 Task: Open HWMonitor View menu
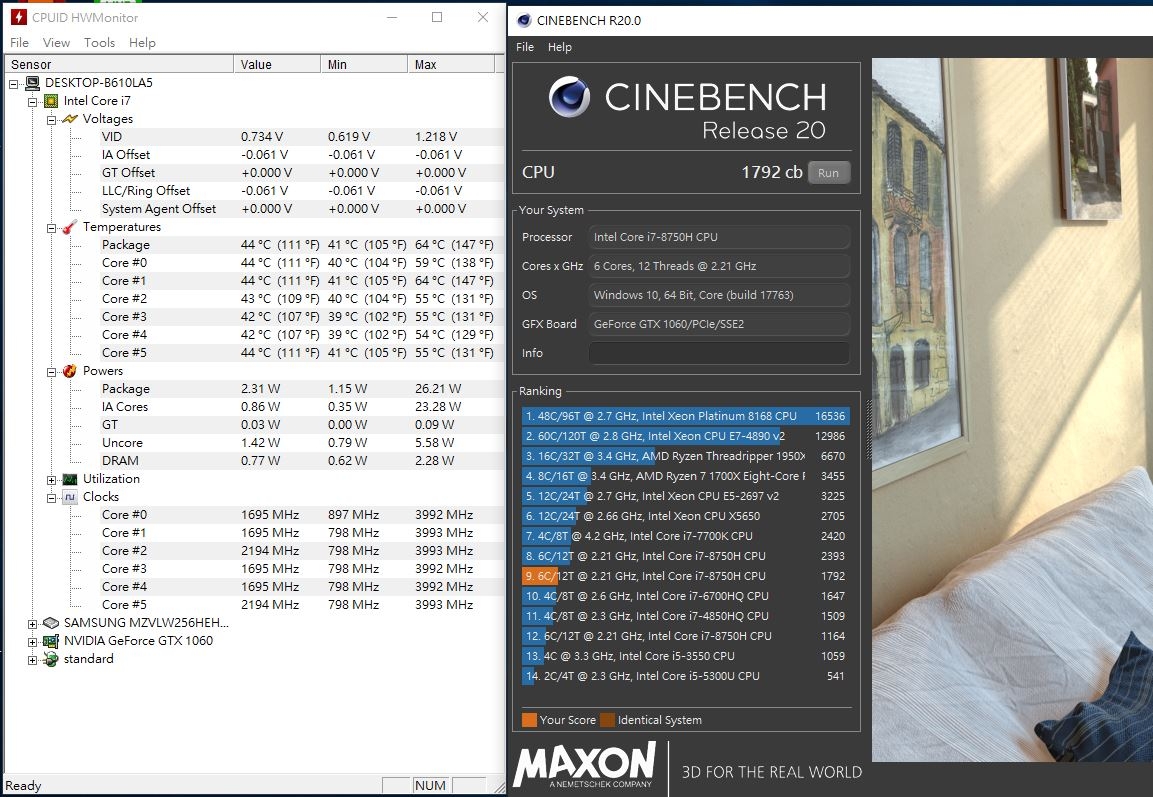[x=56, y=43]
